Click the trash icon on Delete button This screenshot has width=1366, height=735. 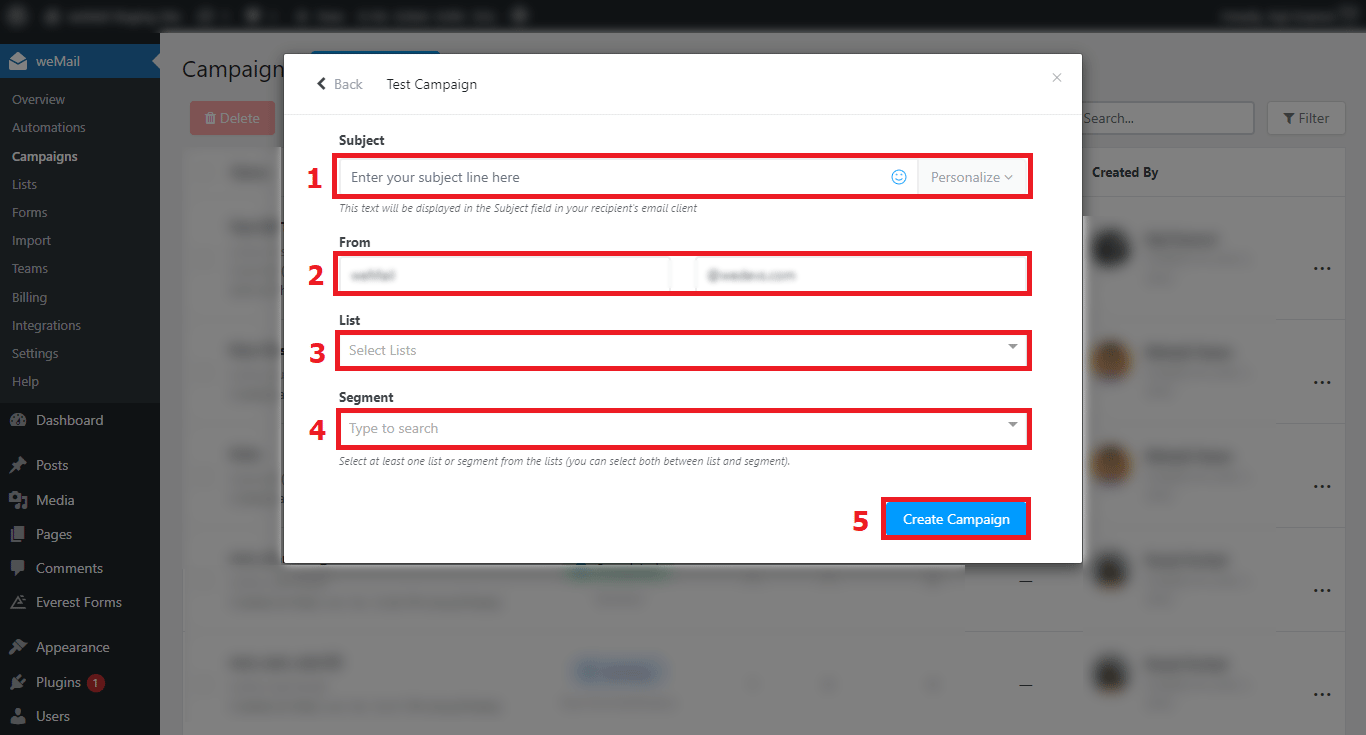tap(211, 117)
